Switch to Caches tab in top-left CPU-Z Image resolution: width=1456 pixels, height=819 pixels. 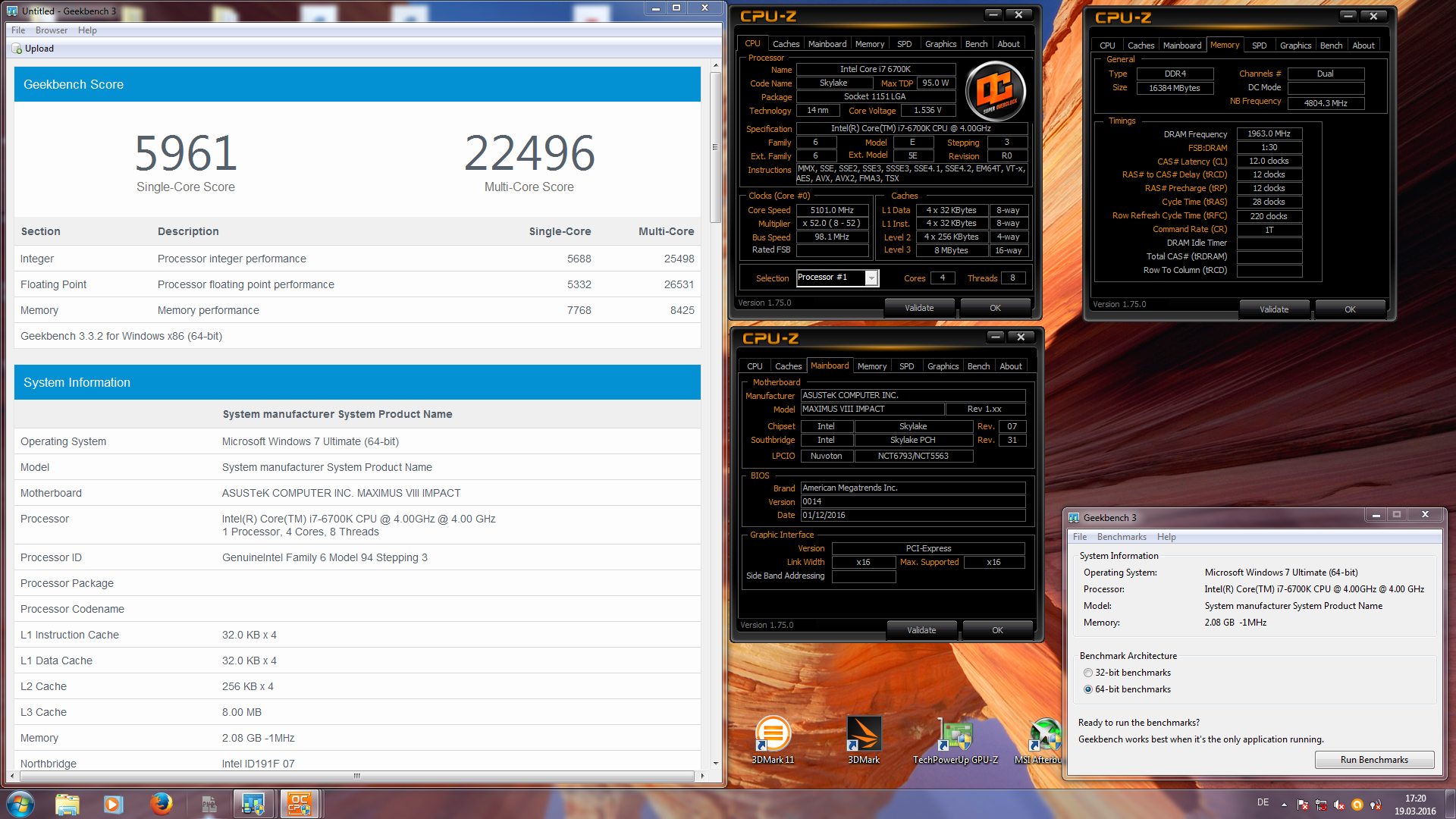(x=786, y=44)
